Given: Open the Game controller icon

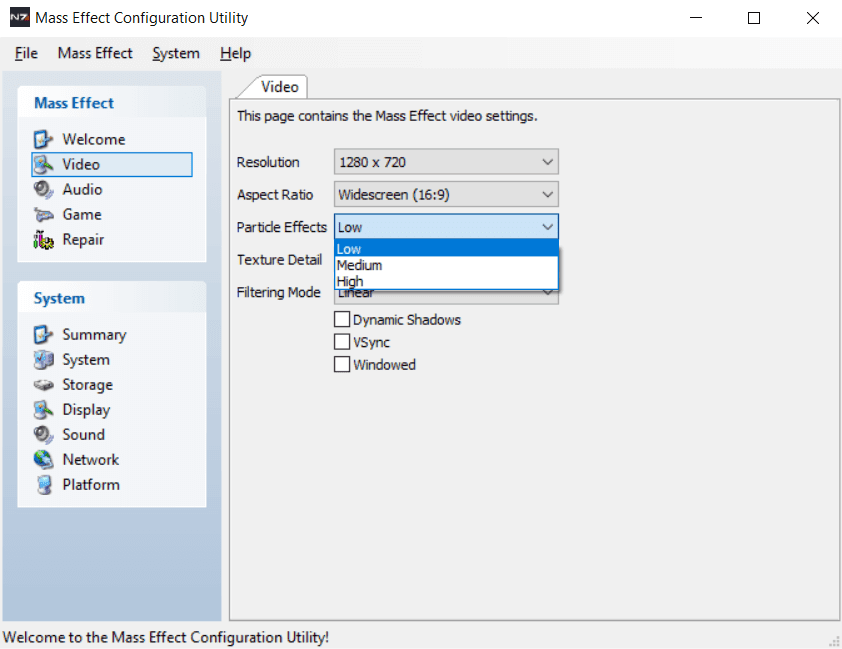Looking at the screenshot, I should (43, 214).
